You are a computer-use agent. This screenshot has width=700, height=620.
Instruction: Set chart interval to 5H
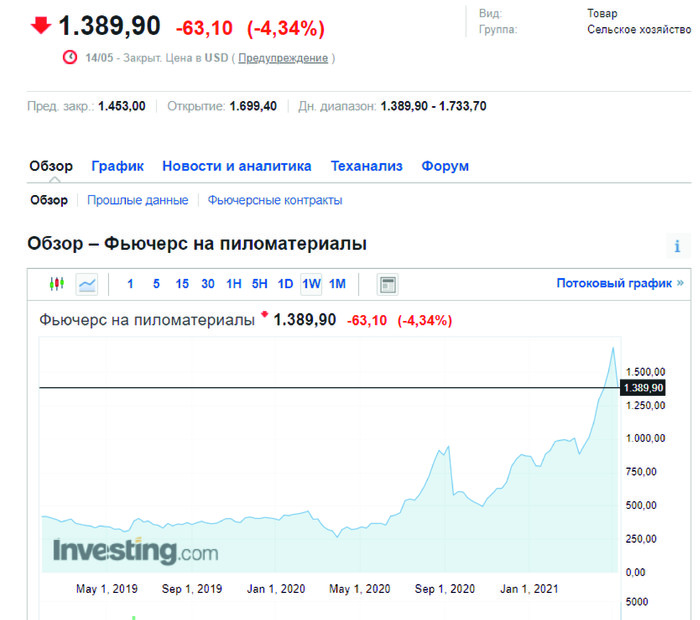pos(259,284)
